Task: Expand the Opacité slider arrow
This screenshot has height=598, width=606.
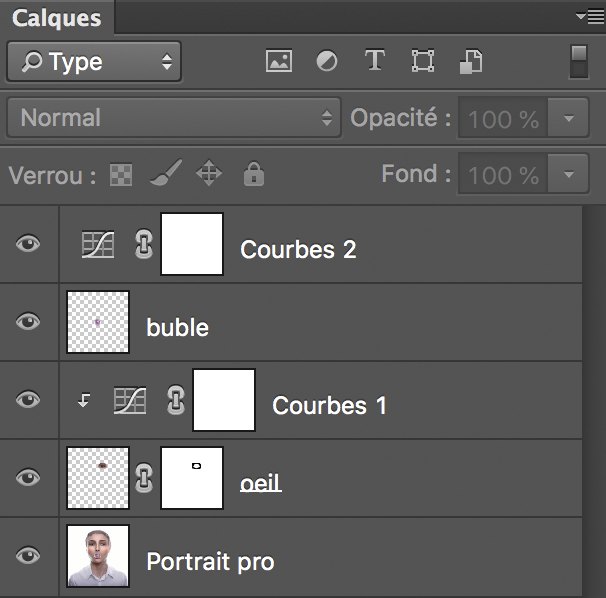Action: point(569,118)
